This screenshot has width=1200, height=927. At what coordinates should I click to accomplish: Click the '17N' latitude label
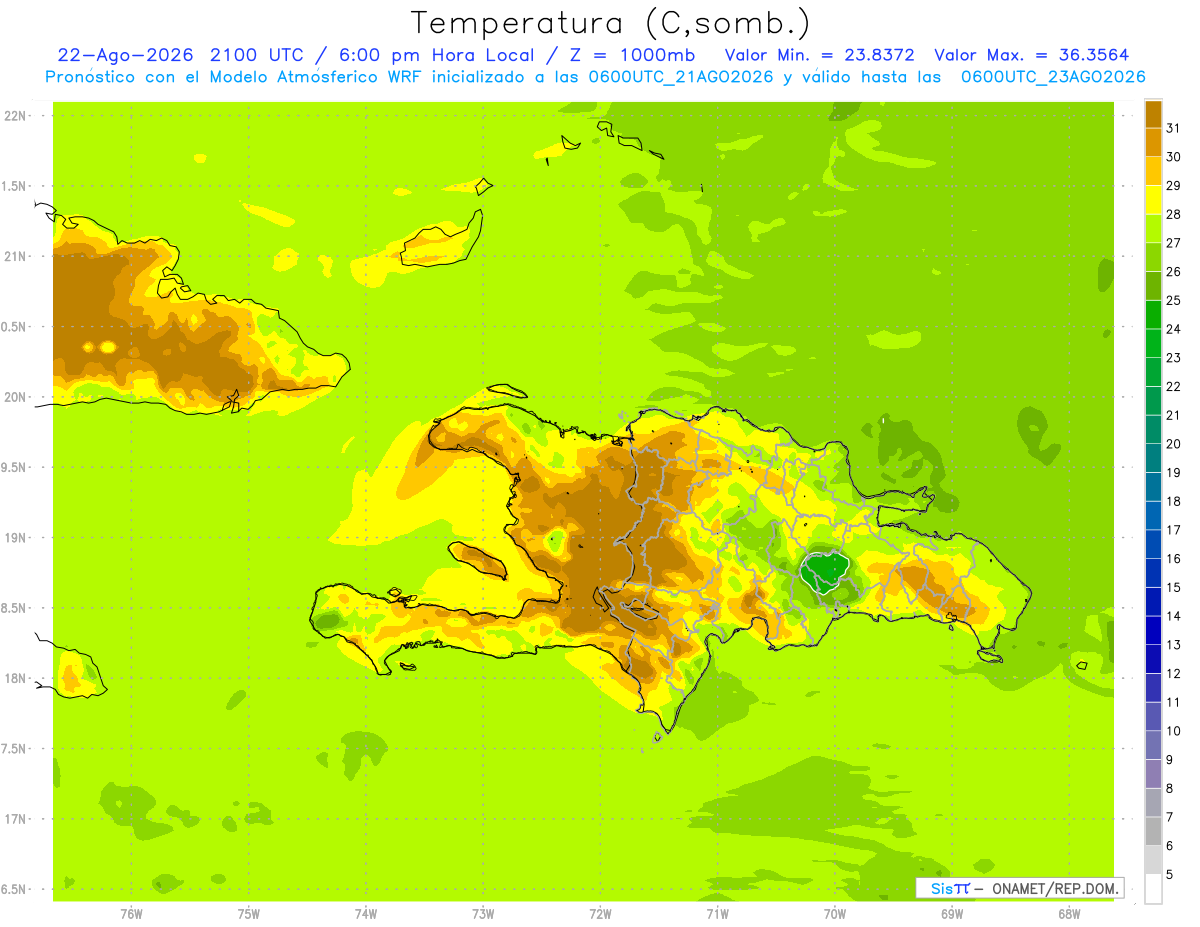click(x=15, y=819)
